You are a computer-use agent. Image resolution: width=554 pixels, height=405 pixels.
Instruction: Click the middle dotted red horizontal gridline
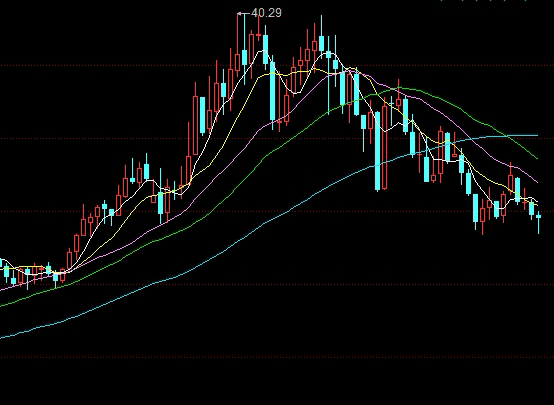point(277,212)
